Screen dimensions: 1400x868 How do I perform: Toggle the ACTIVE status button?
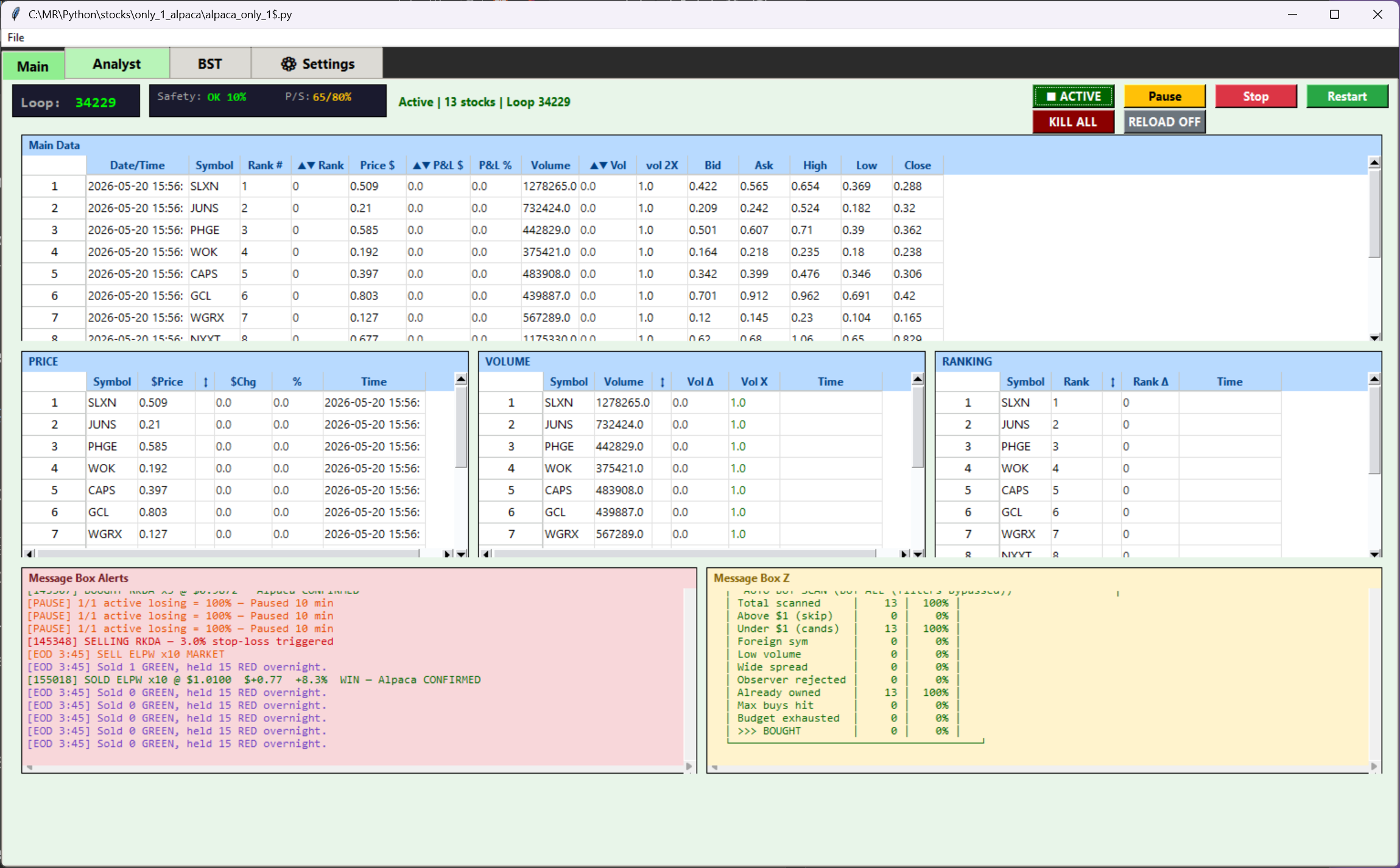(x=1073, y=96)
